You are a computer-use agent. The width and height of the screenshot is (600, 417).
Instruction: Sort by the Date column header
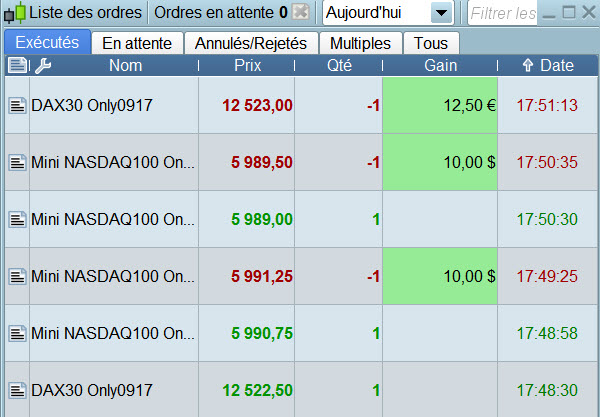click(557, 65)
